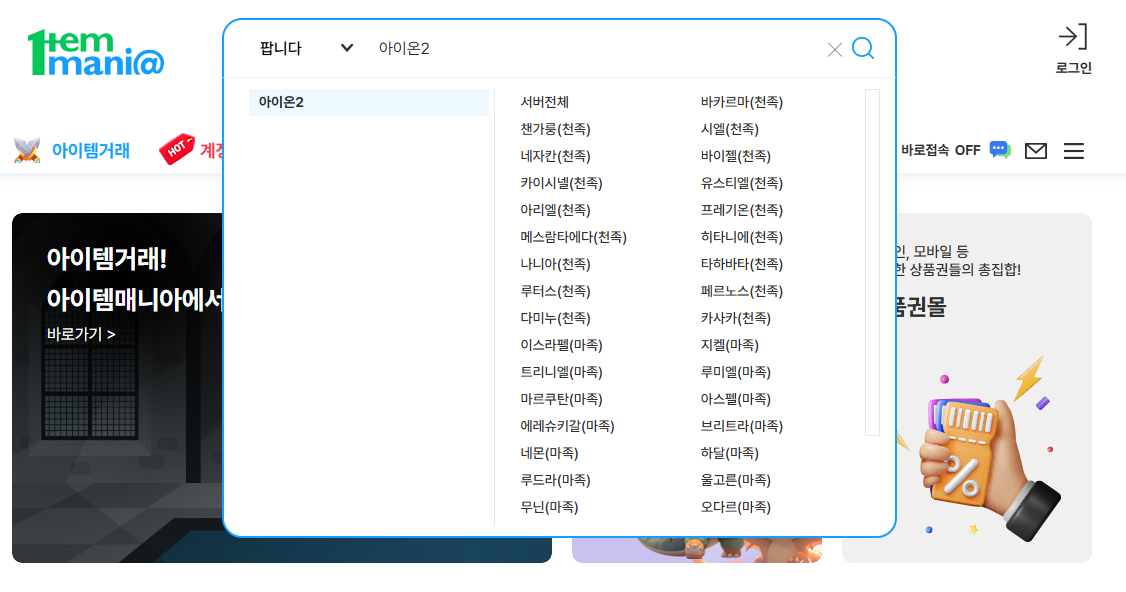Click inside the search field containing 아이온2
Screen dimensions: 1126x592
[596, 48]
